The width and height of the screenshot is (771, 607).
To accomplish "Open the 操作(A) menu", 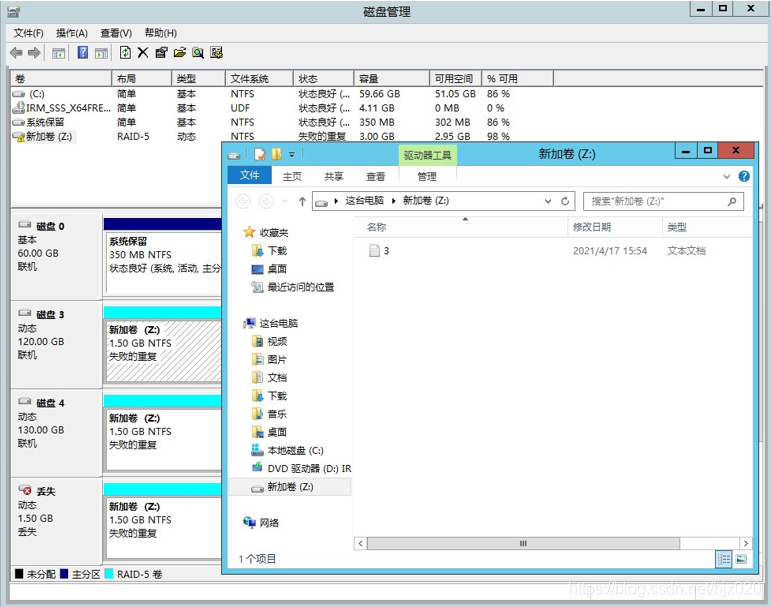I will point(72,33).
